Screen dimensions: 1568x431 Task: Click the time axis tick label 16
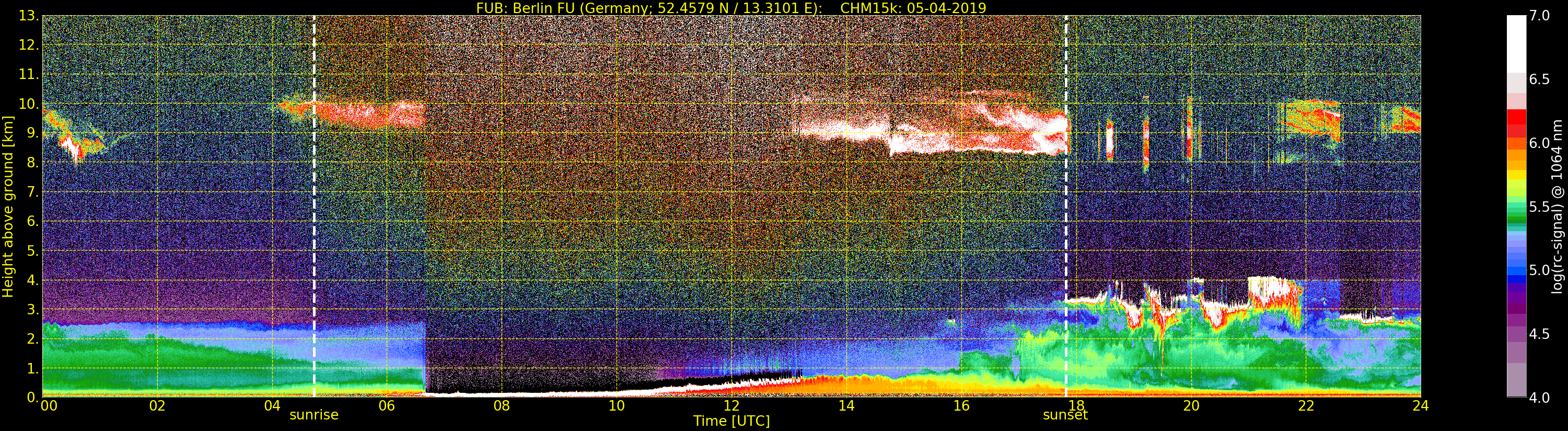coord(961,406)
